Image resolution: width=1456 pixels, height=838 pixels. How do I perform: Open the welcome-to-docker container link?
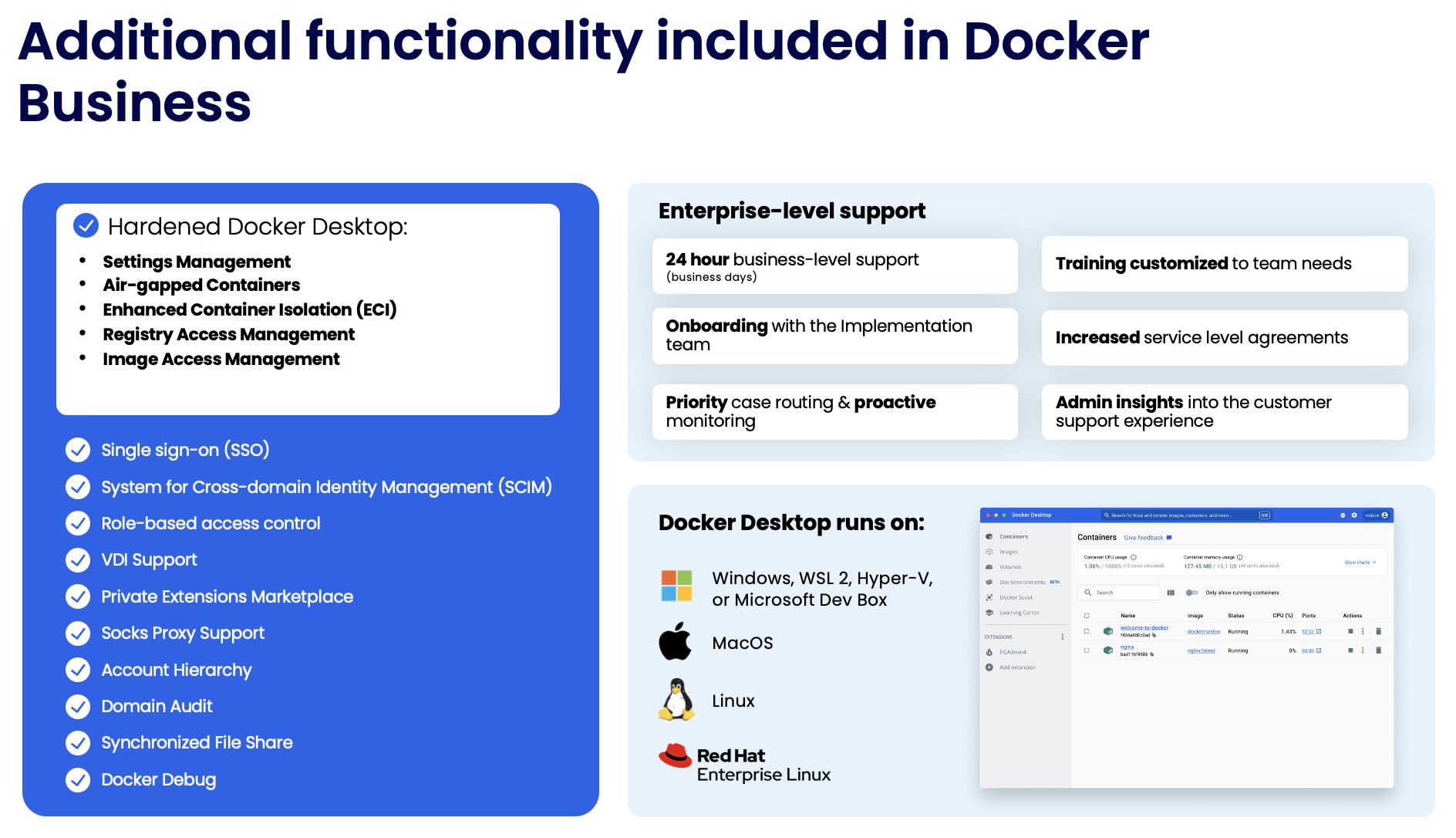point(1144,628)
